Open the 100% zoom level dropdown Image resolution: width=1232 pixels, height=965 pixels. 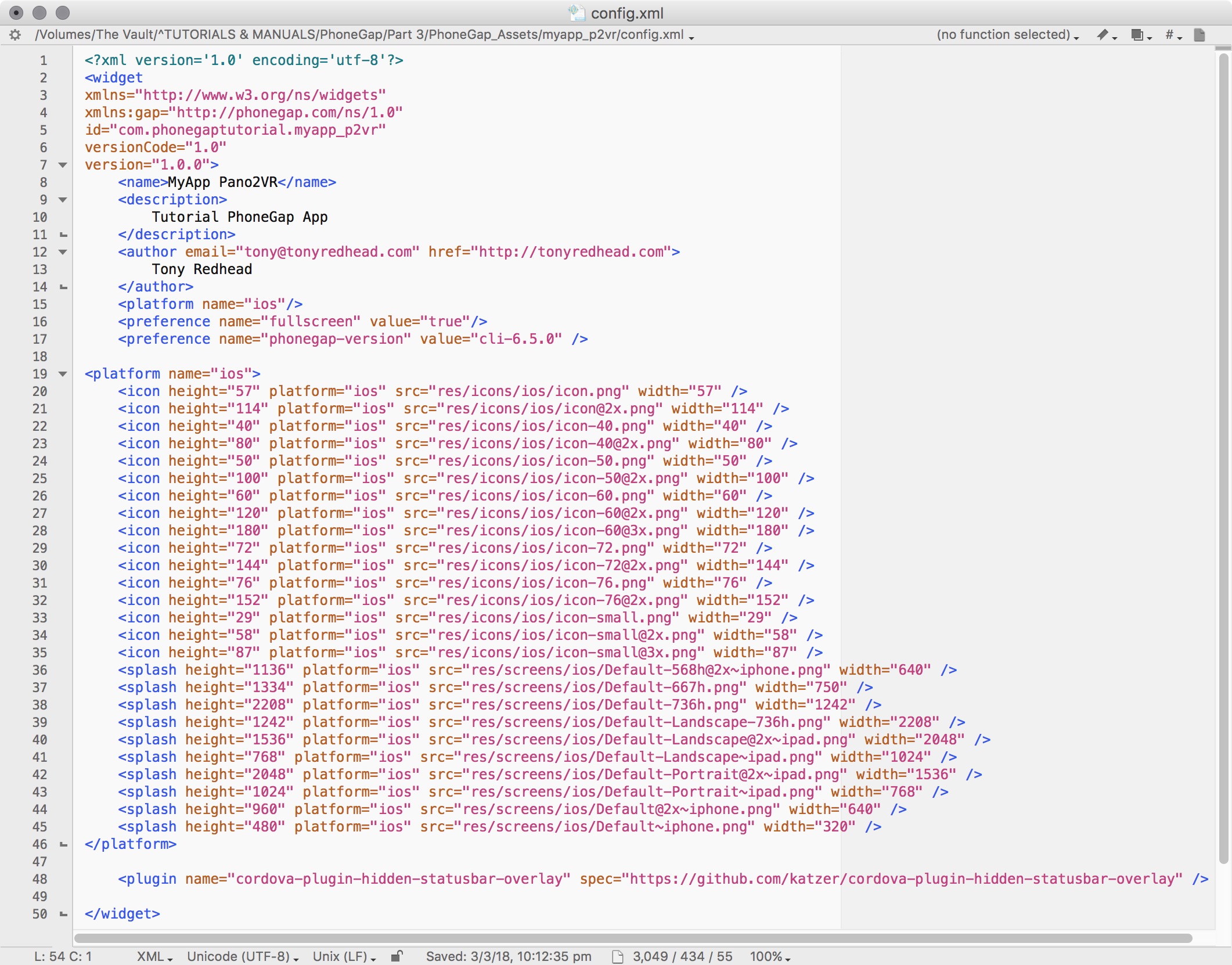pos(770,956)
